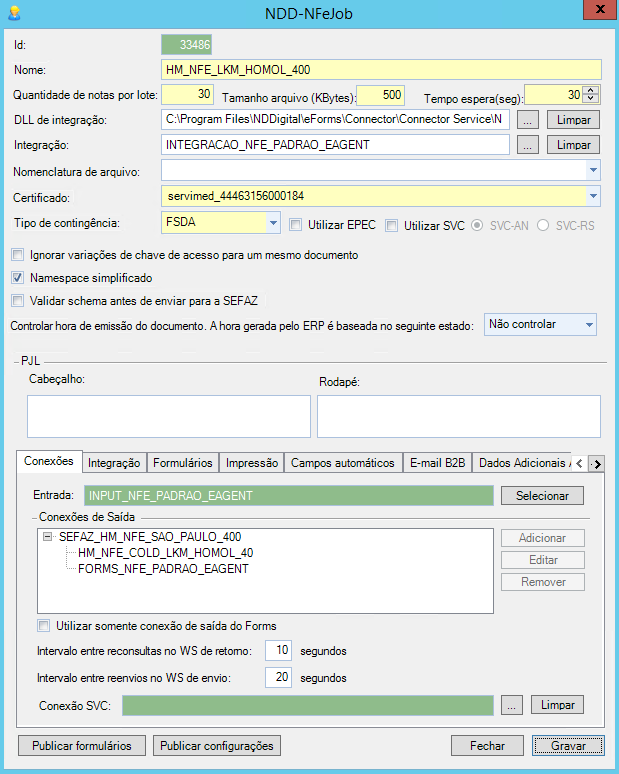619x774 pixels.
Task: Click the DLL de integração path field
Action: (x=335, y=119)
